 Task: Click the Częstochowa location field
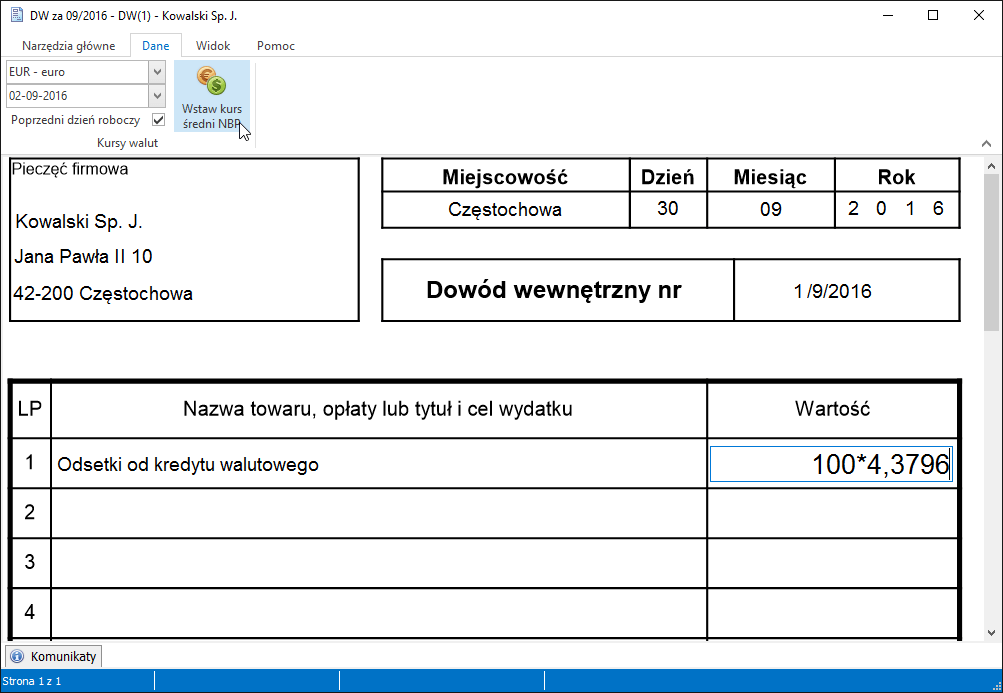(505, 210)
